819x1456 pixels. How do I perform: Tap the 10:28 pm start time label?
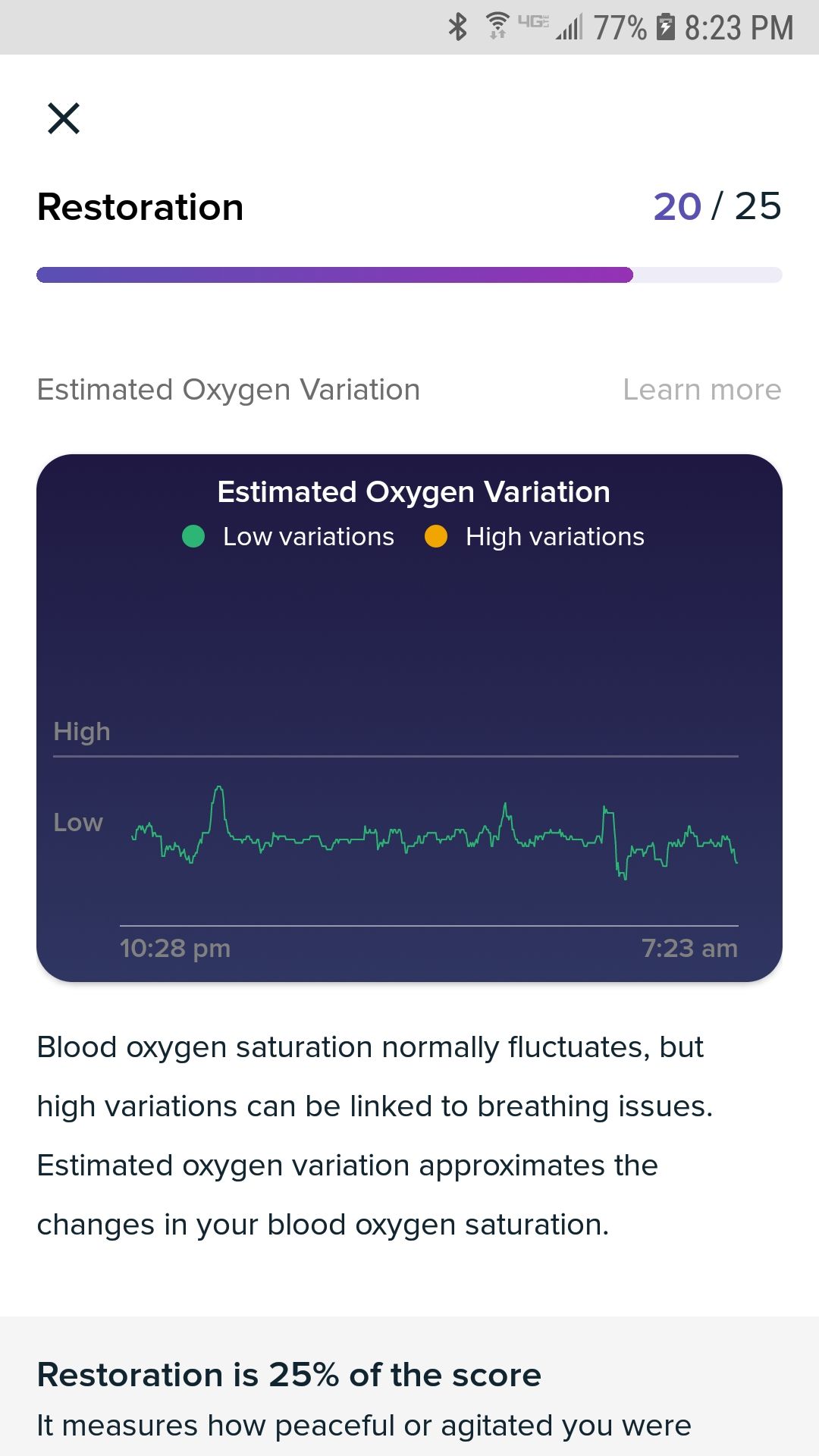[175, 948]
